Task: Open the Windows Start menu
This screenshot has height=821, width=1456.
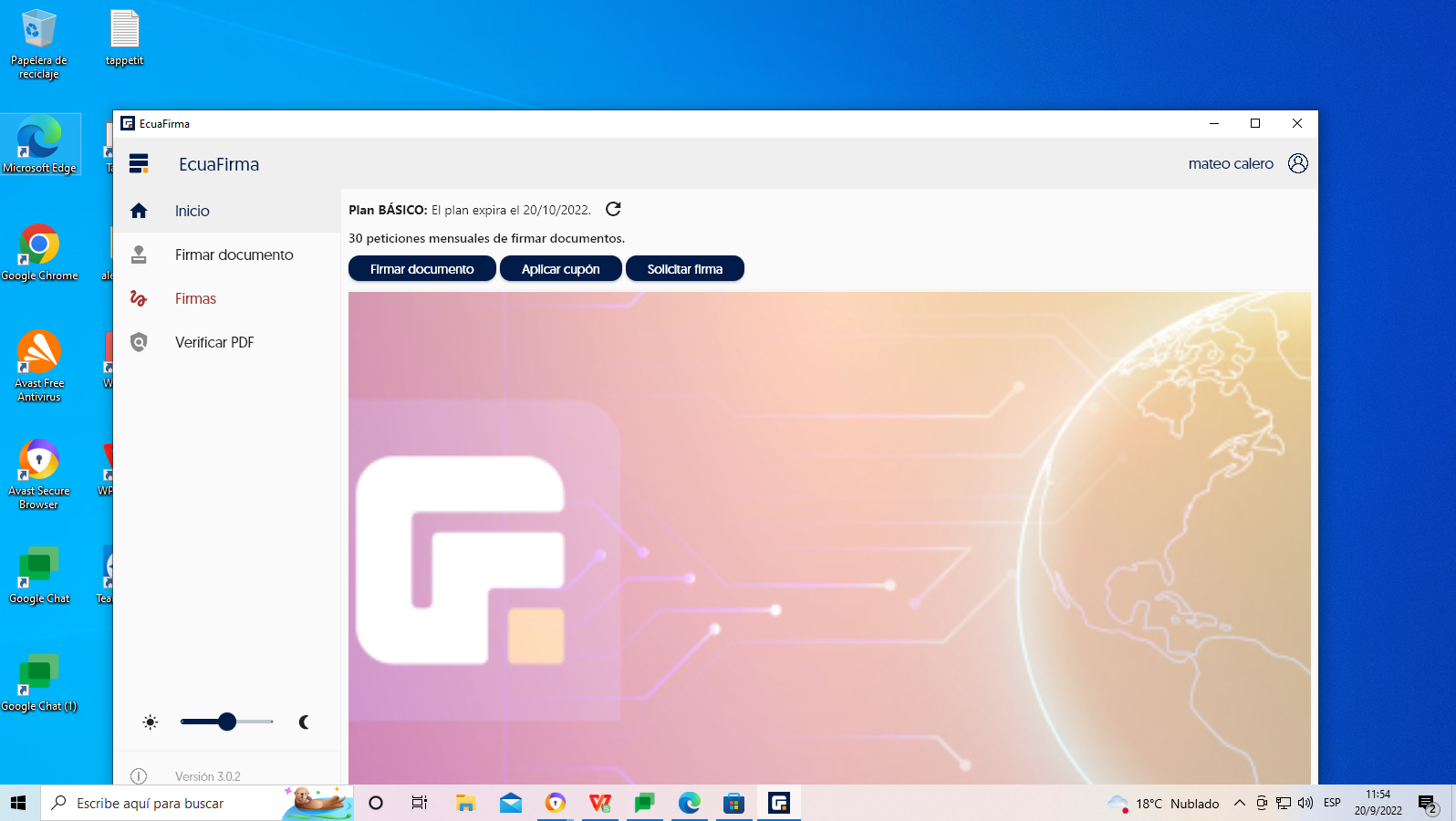Action: click(18, 803)
